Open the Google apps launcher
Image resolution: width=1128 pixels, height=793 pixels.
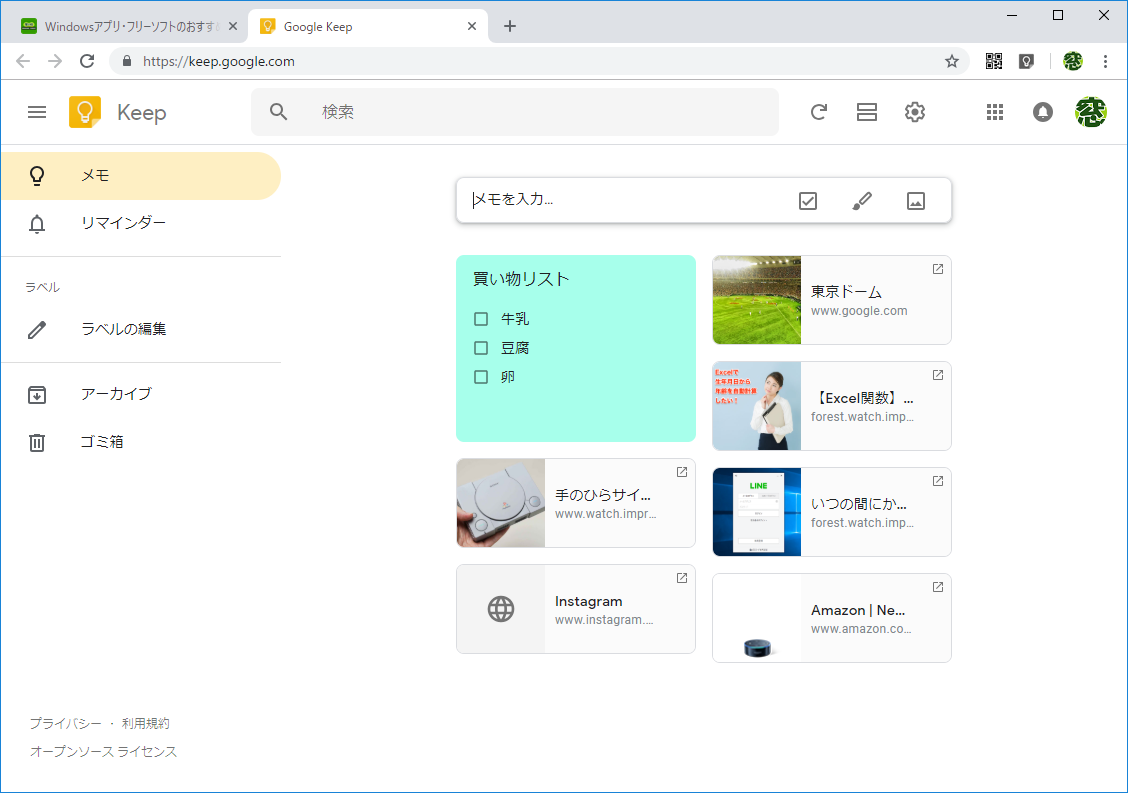[x=995, y=112]
